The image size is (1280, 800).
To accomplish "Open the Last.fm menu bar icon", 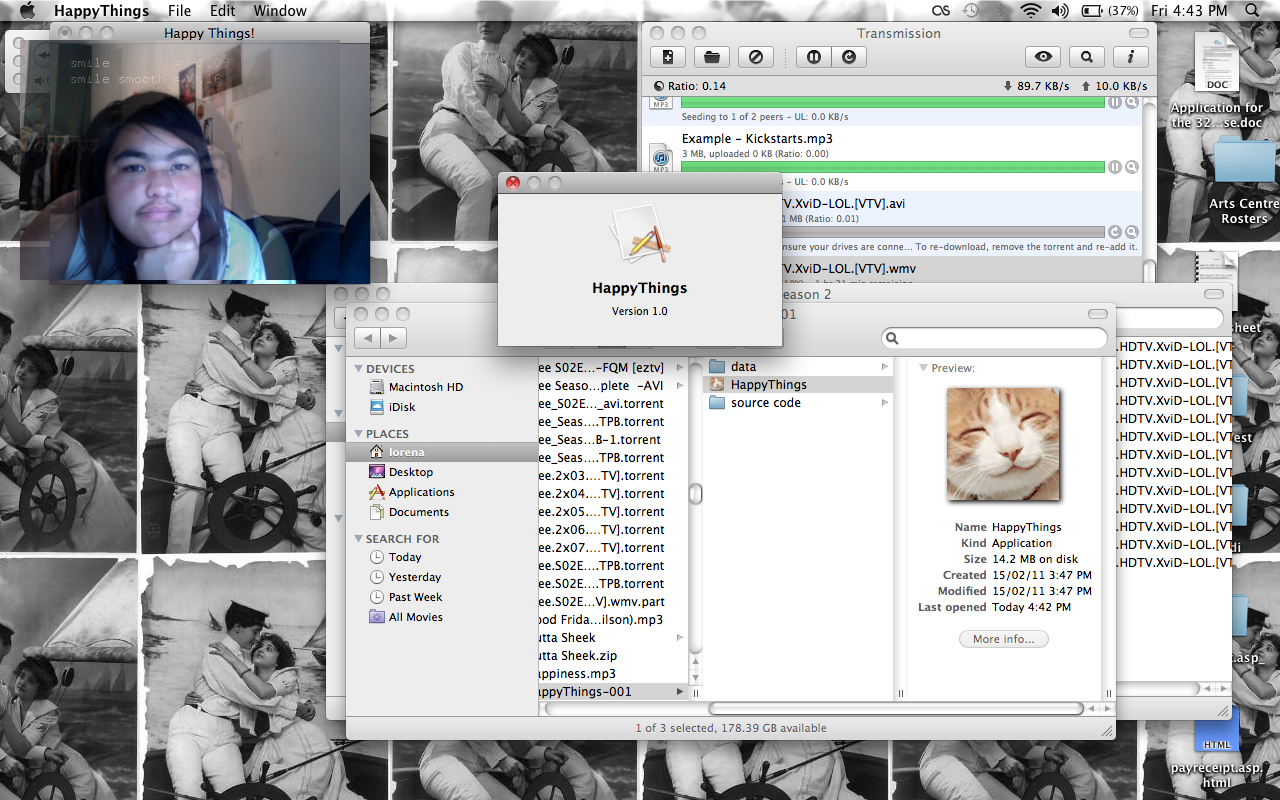I will [x=940, y=11].
